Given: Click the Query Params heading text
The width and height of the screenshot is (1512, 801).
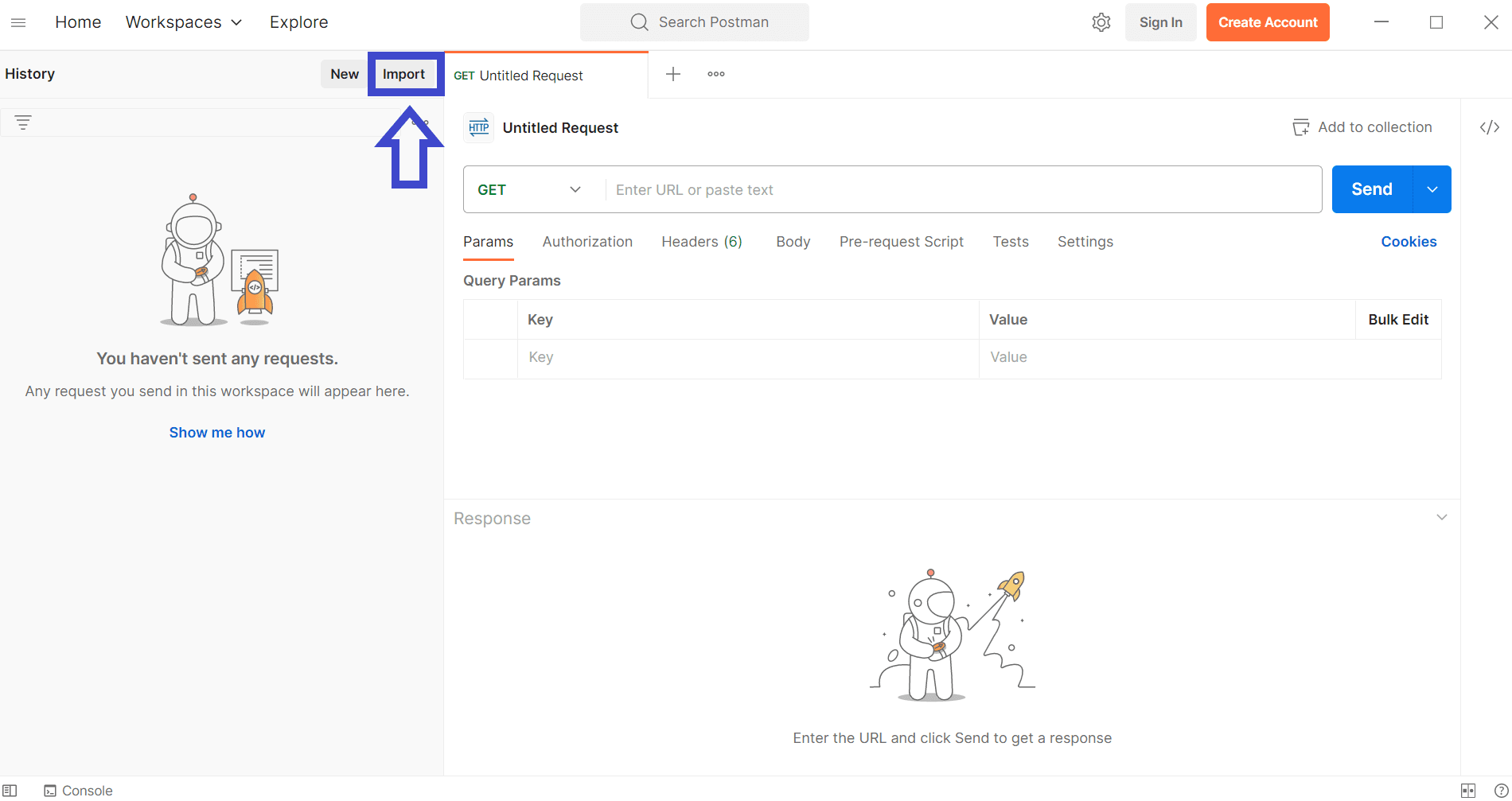Looking at the screenshot, I should tap(512, 281).
